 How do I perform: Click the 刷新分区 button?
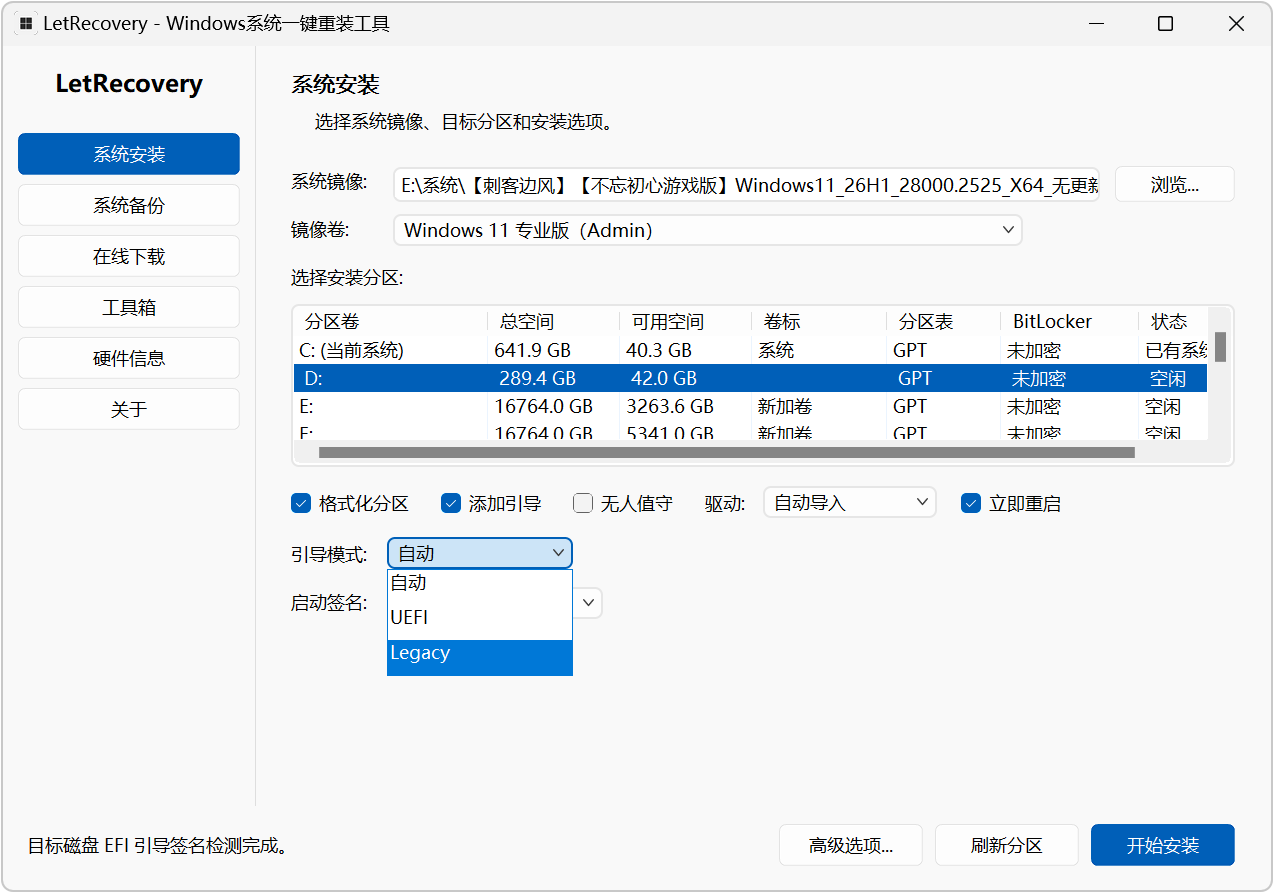pos(1007,845)
